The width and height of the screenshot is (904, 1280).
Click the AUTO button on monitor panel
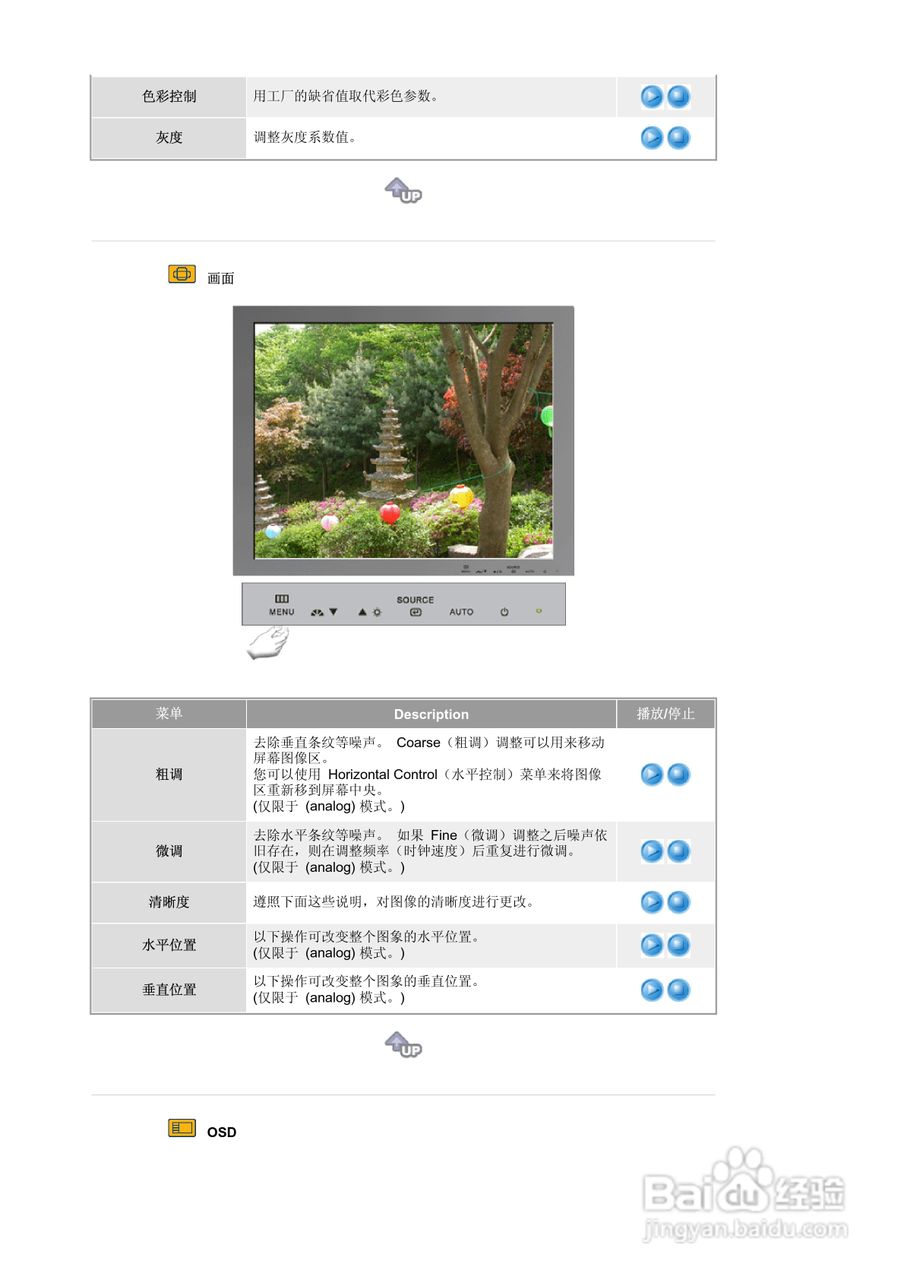pyautogui.click(x=461, y=611)
